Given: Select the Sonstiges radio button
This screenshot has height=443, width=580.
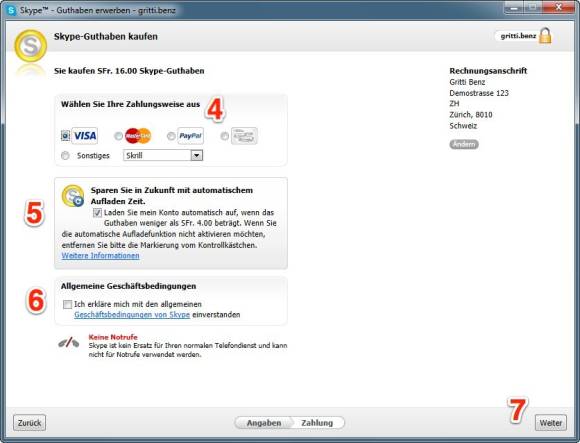Looking at the screenshot, I should point(65,156).
